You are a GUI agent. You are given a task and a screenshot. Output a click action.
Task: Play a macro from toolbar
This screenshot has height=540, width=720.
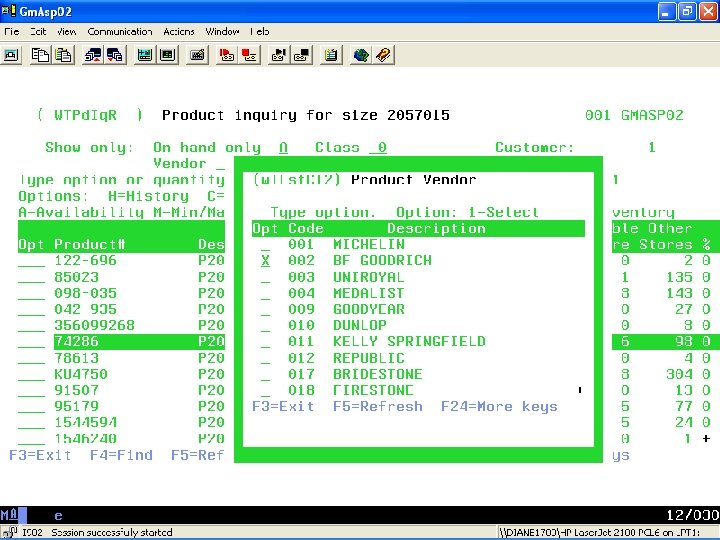pyautogui.click(x=279, y=55)
